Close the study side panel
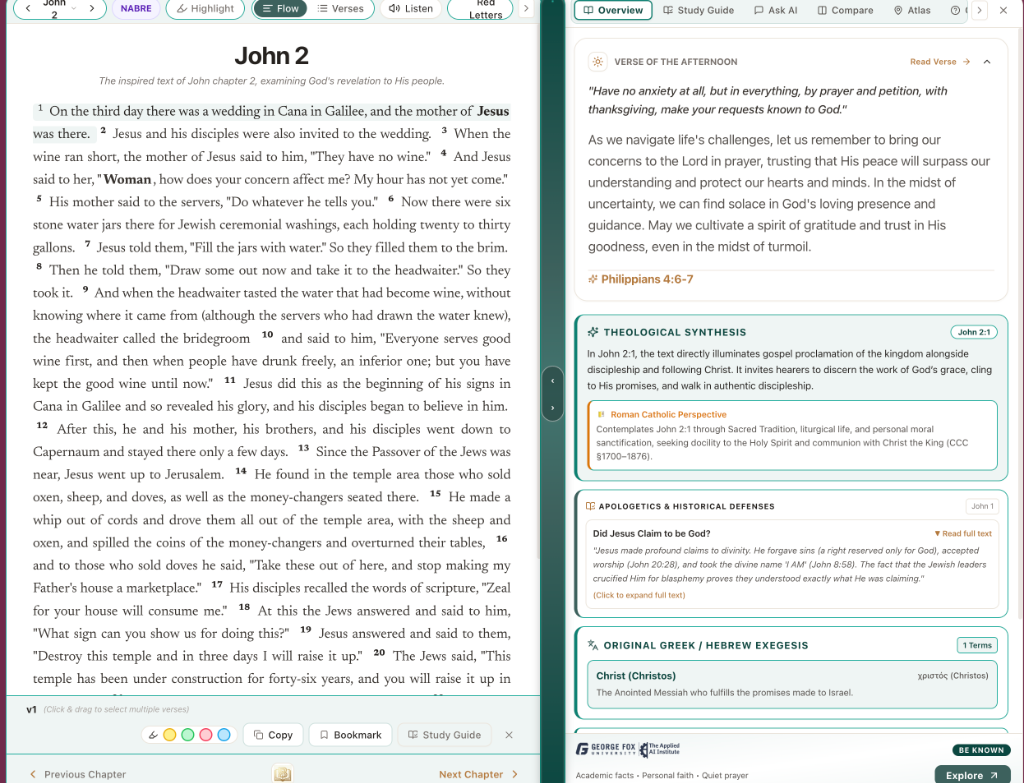The height and width of the screenshot is (783, 1024). click(1003, 10)
